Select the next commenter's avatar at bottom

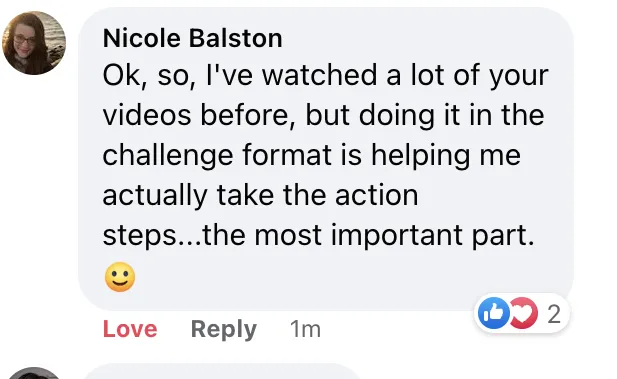pos(34,373)
